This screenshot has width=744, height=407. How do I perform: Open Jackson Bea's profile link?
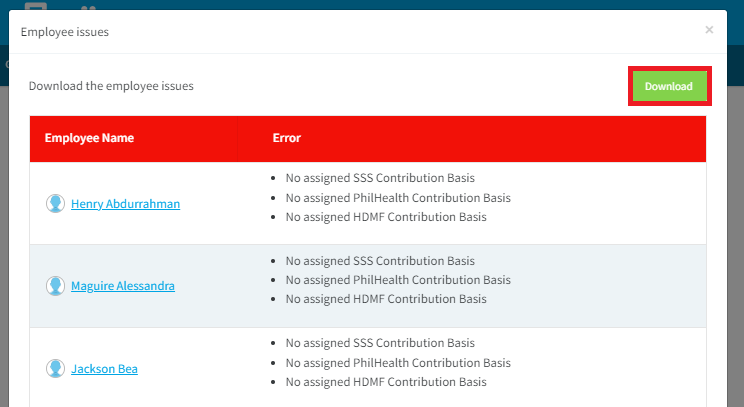pyautogui.click(x=104, y=369)
